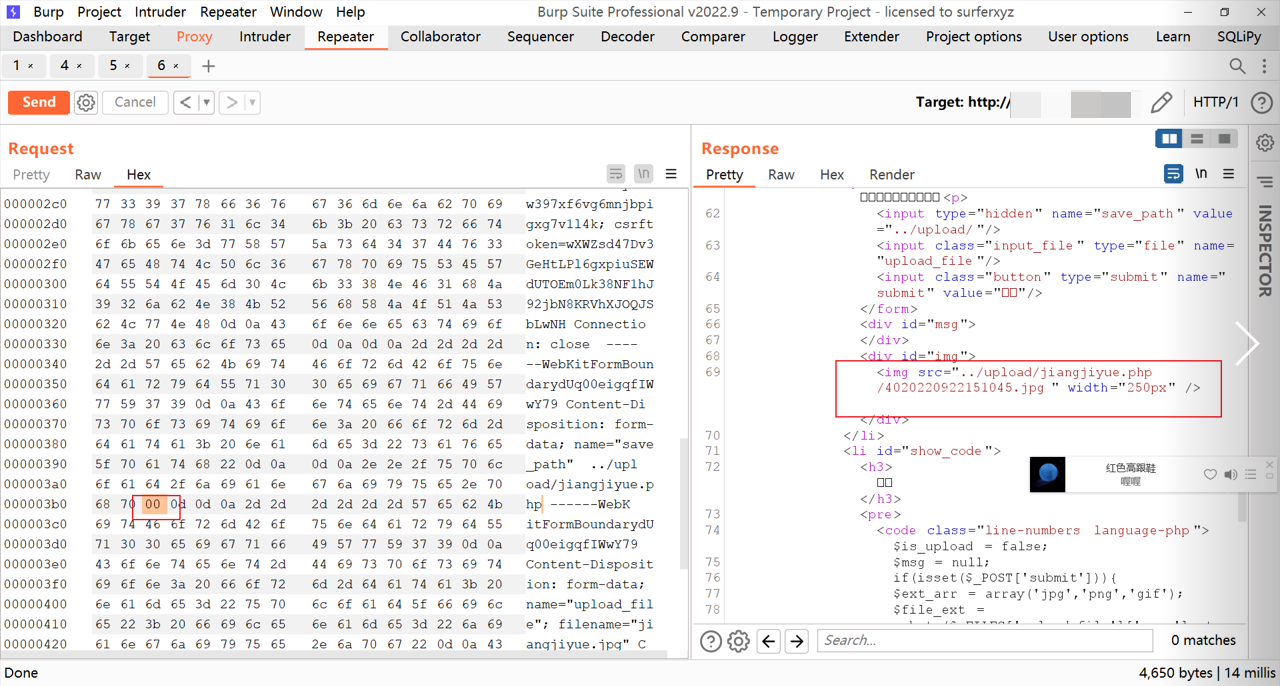This screenshot has width=1280, height=686.
Task: Expand the history forward dropdown arrow
Action: point(252,102)
